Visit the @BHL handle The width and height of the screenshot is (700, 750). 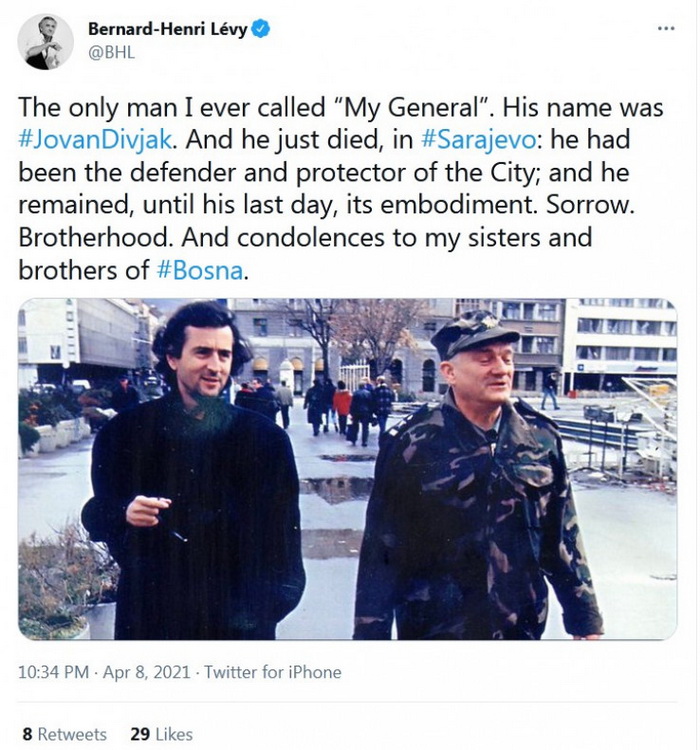coord(111,53)
